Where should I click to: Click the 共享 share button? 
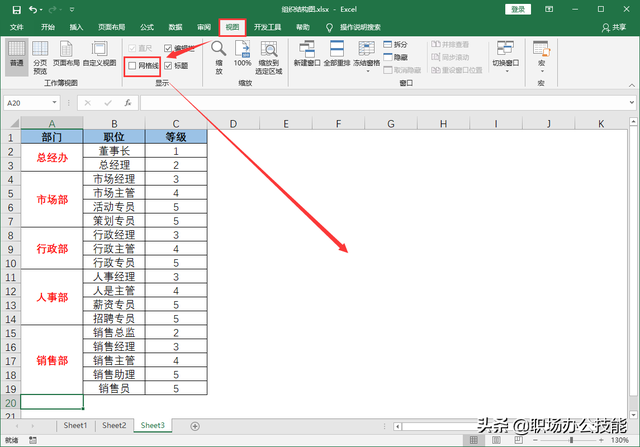614,27
